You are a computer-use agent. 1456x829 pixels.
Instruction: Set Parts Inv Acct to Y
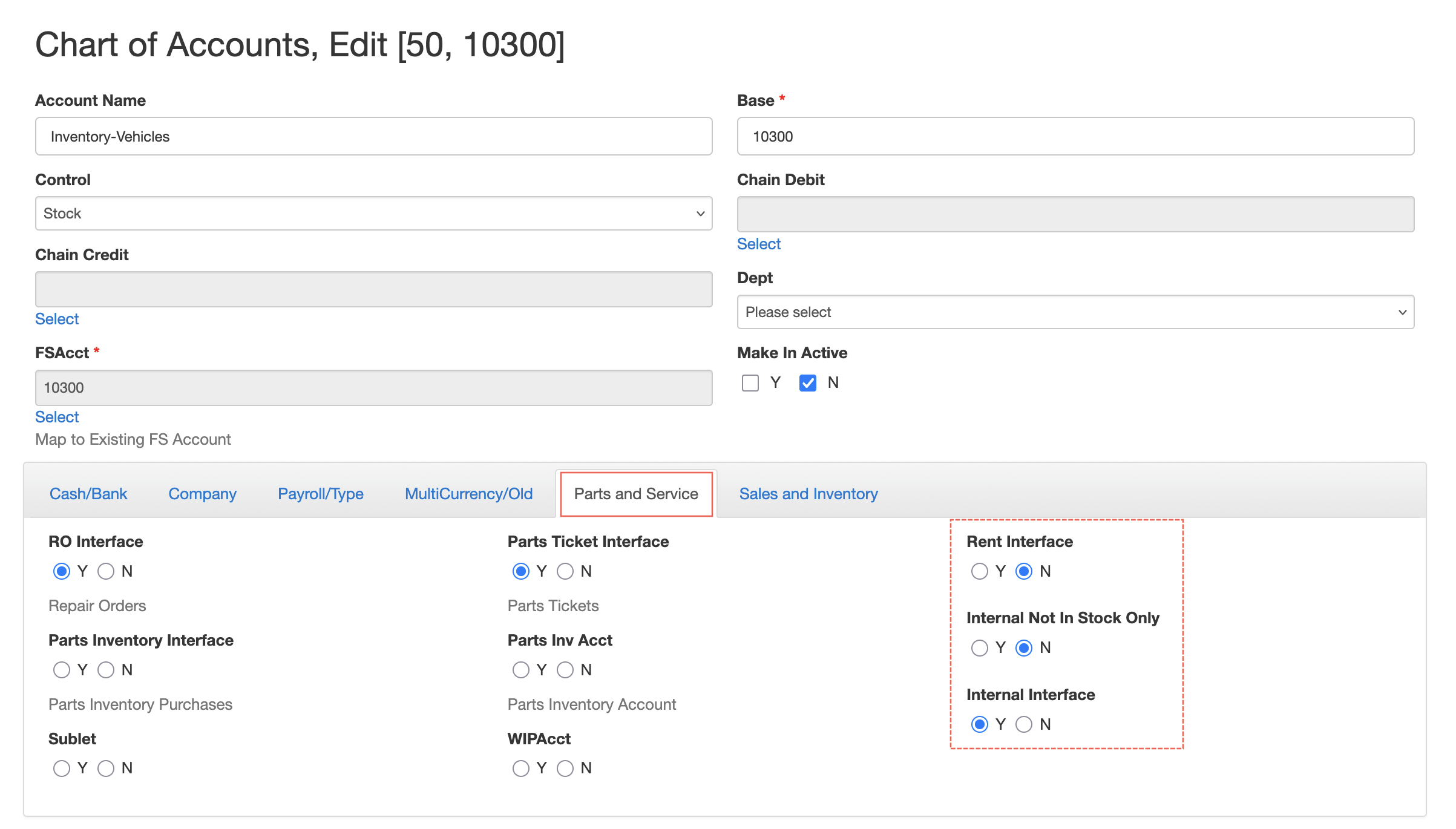521,670
